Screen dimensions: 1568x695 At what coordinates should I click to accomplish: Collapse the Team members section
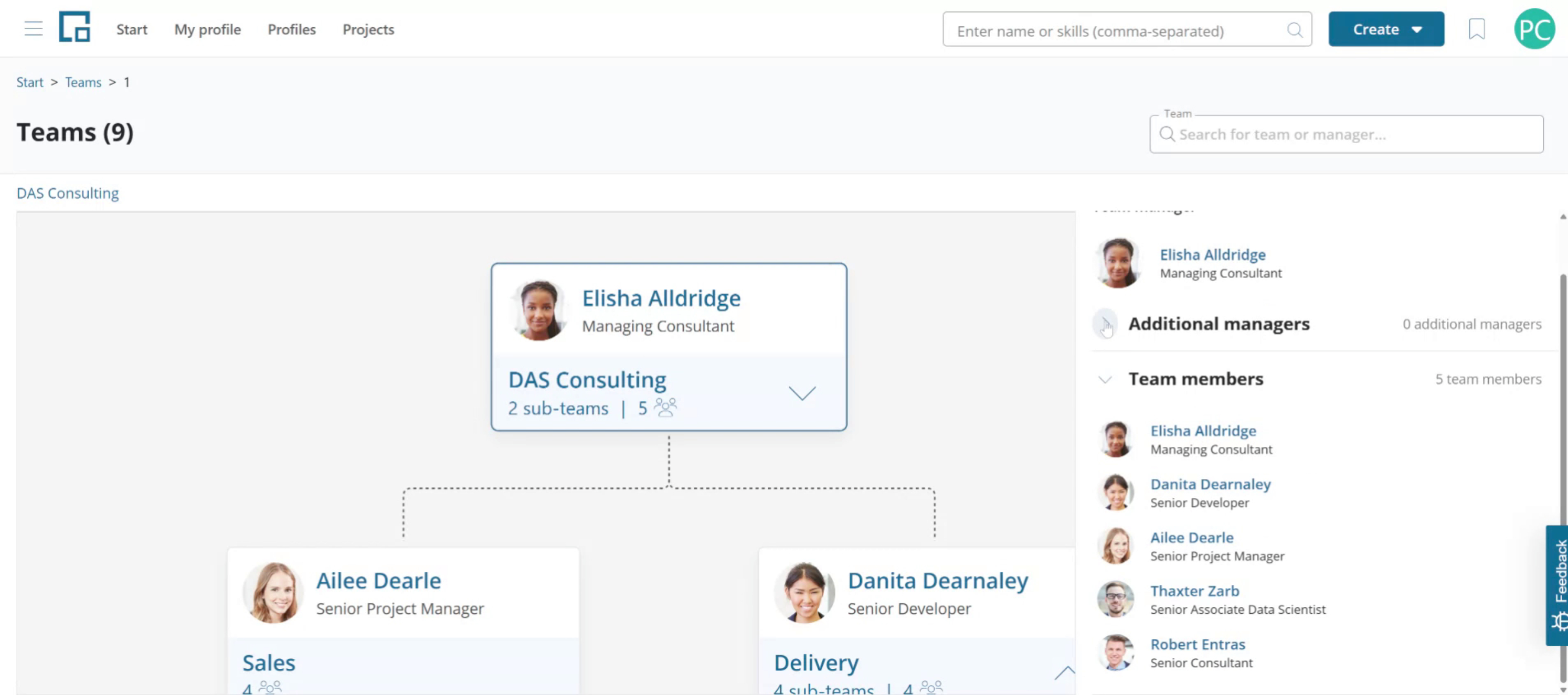click(1105, 379)
